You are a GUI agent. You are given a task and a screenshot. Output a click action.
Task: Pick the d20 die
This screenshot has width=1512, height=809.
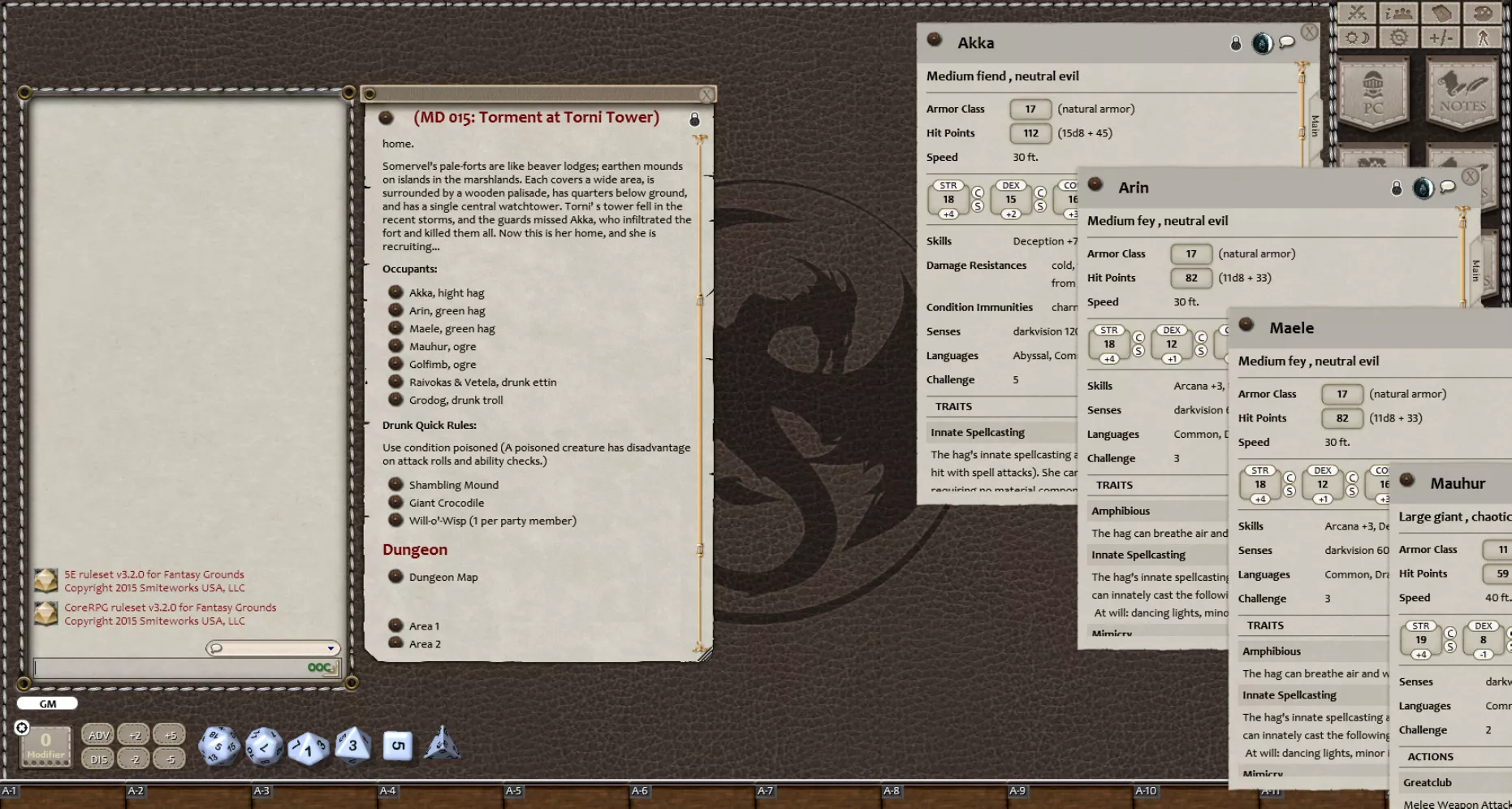(x=219, y=746)
